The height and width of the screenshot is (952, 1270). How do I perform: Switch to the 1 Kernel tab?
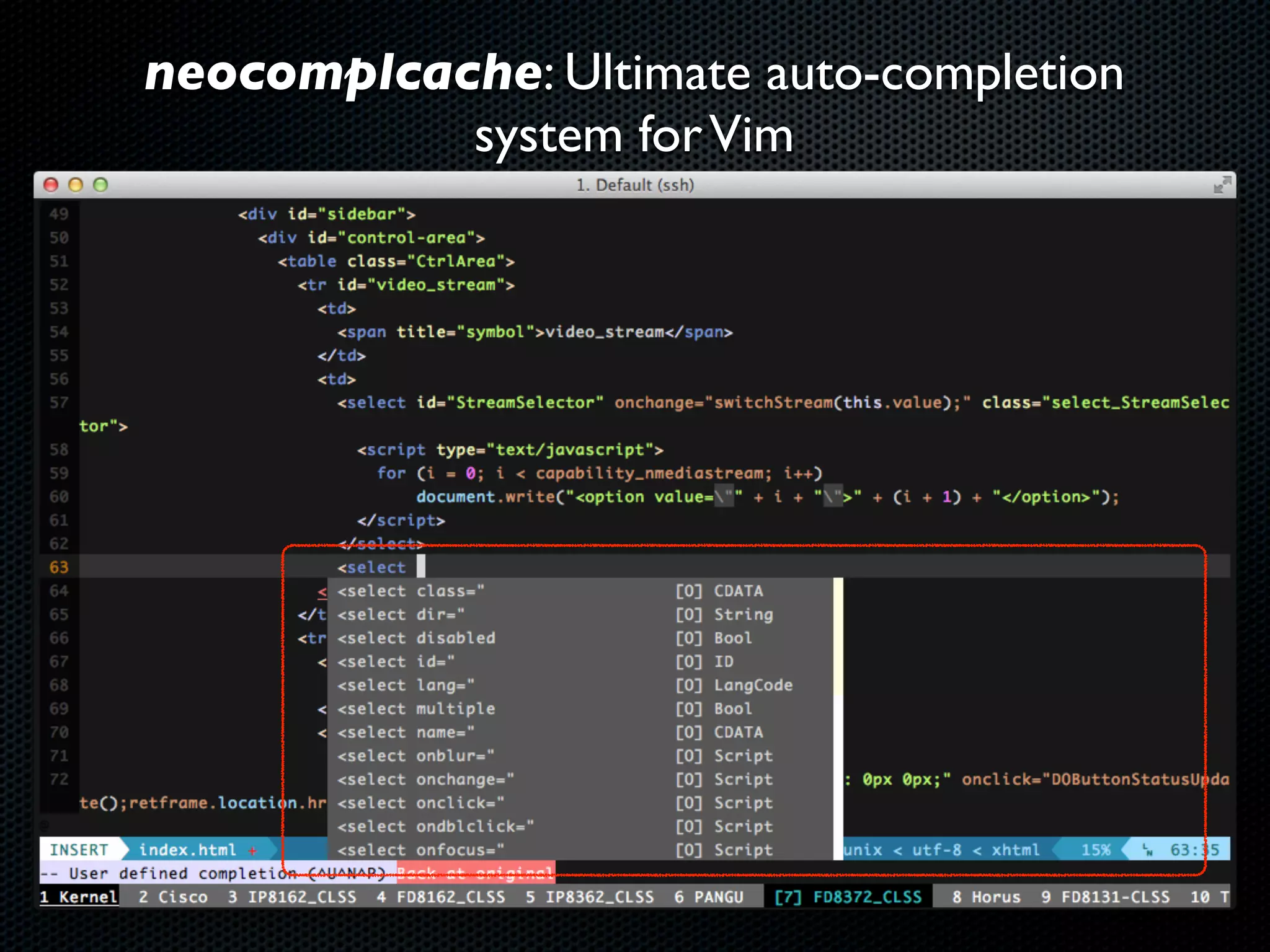tap(79, 897)
